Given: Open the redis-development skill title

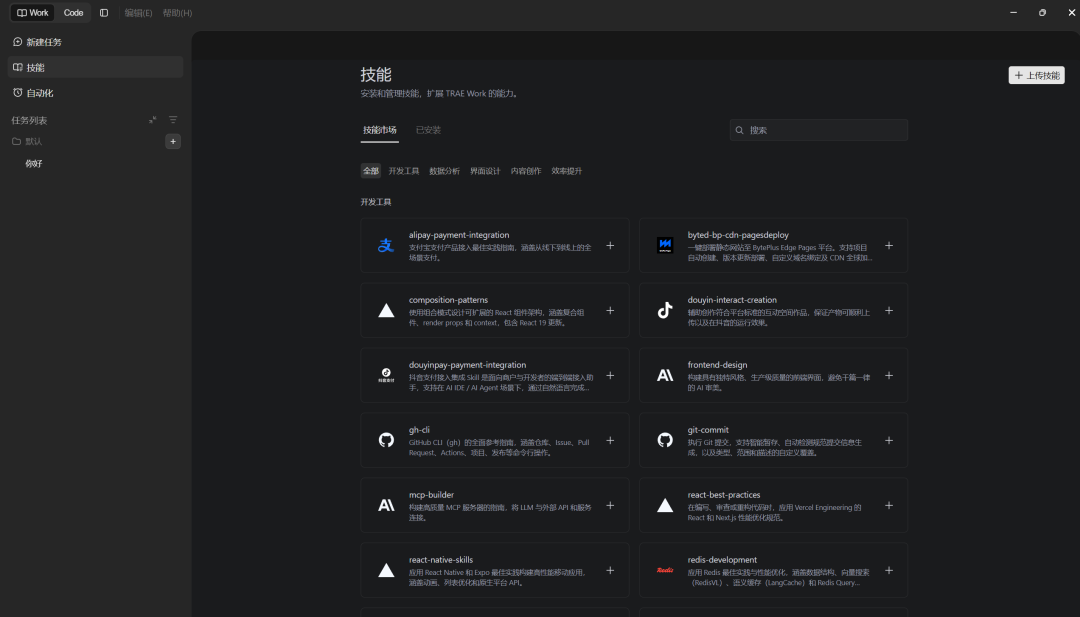Looking at the screenshot, I should coord(722,560).
